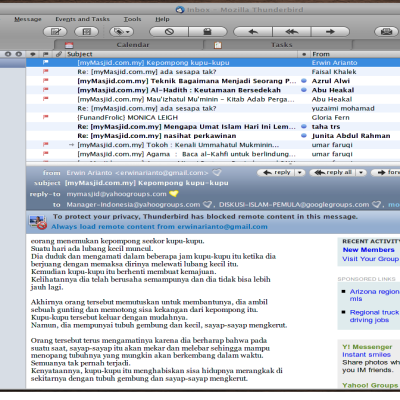
Task: Sort by the read-status dot column header
Action: click(304, 54)
